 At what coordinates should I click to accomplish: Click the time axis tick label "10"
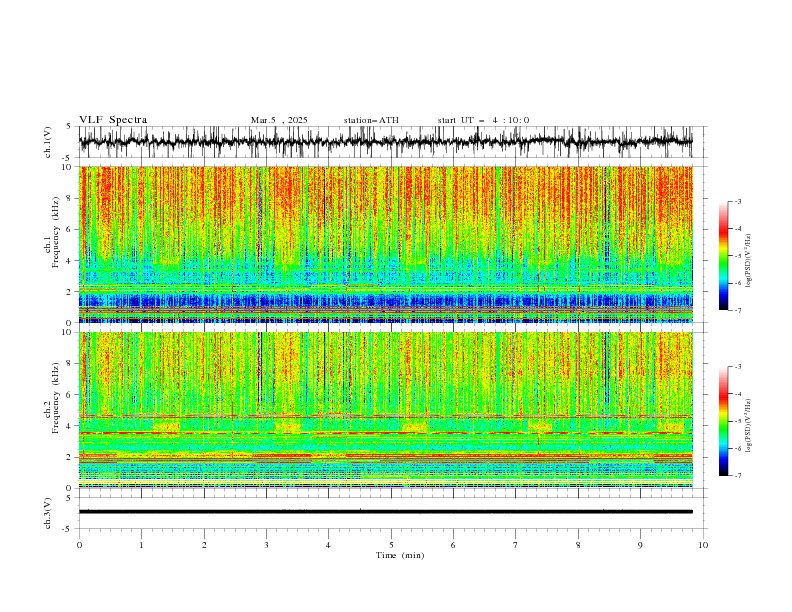pyautogui.click(x=703, y=545)
